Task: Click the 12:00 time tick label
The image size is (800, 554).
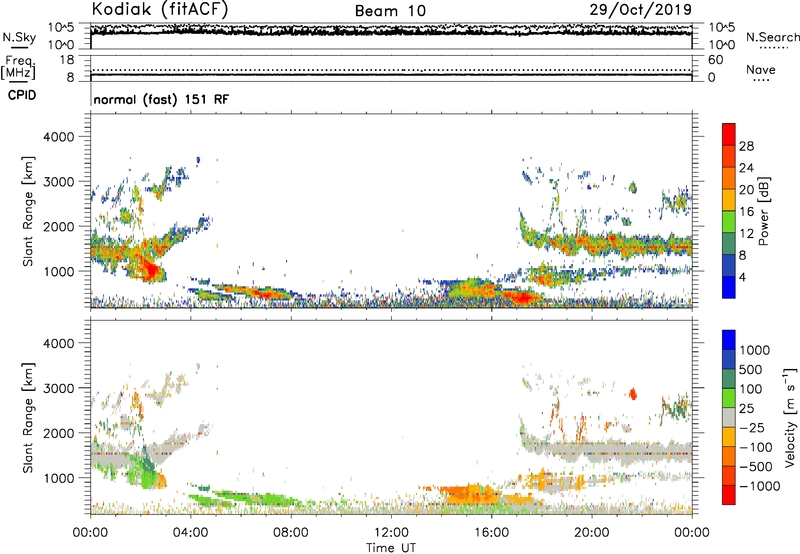Action: point(391,533)
